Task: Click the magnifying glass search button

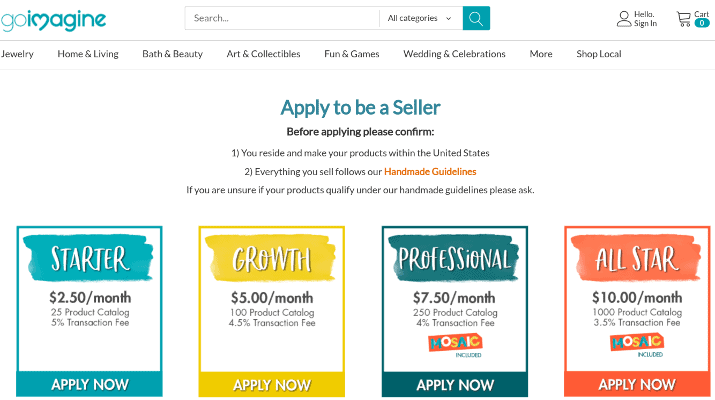Action: (476, 18)
